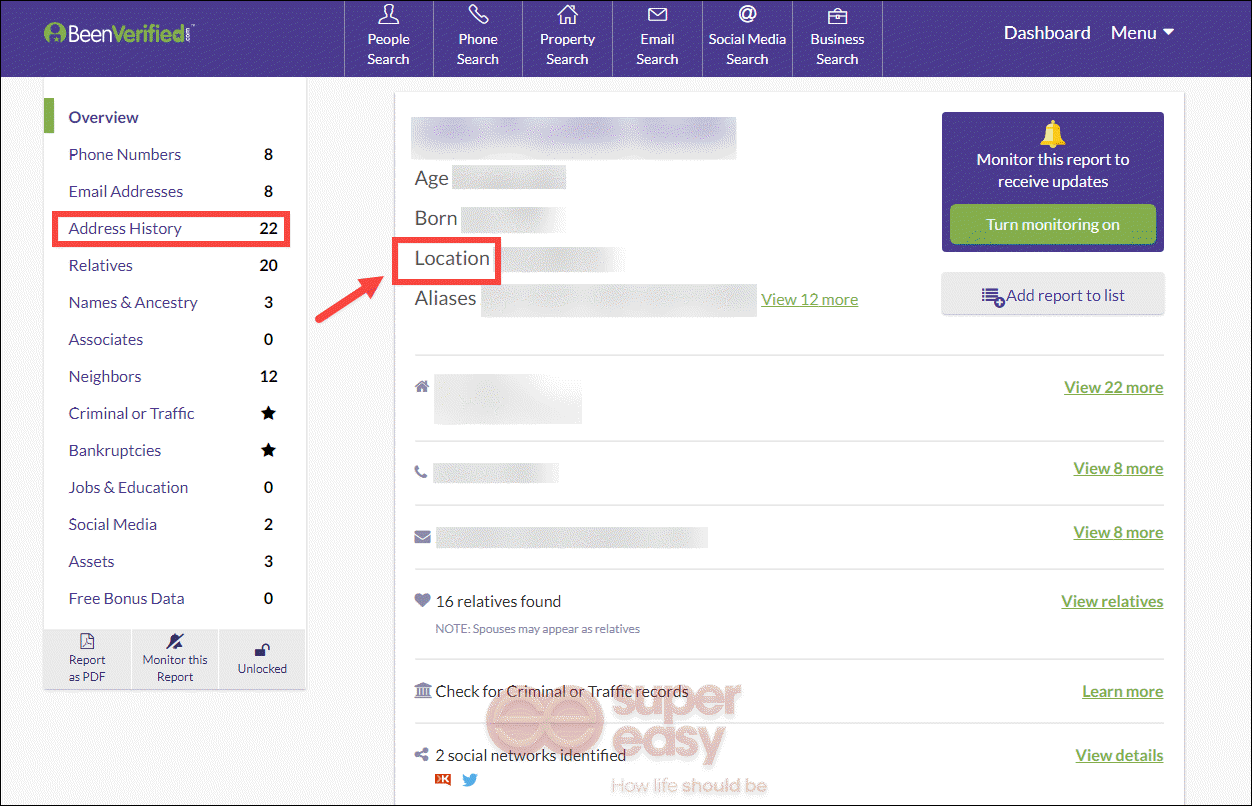
Task: Click the Aliases label
Action: coord(446,298)
